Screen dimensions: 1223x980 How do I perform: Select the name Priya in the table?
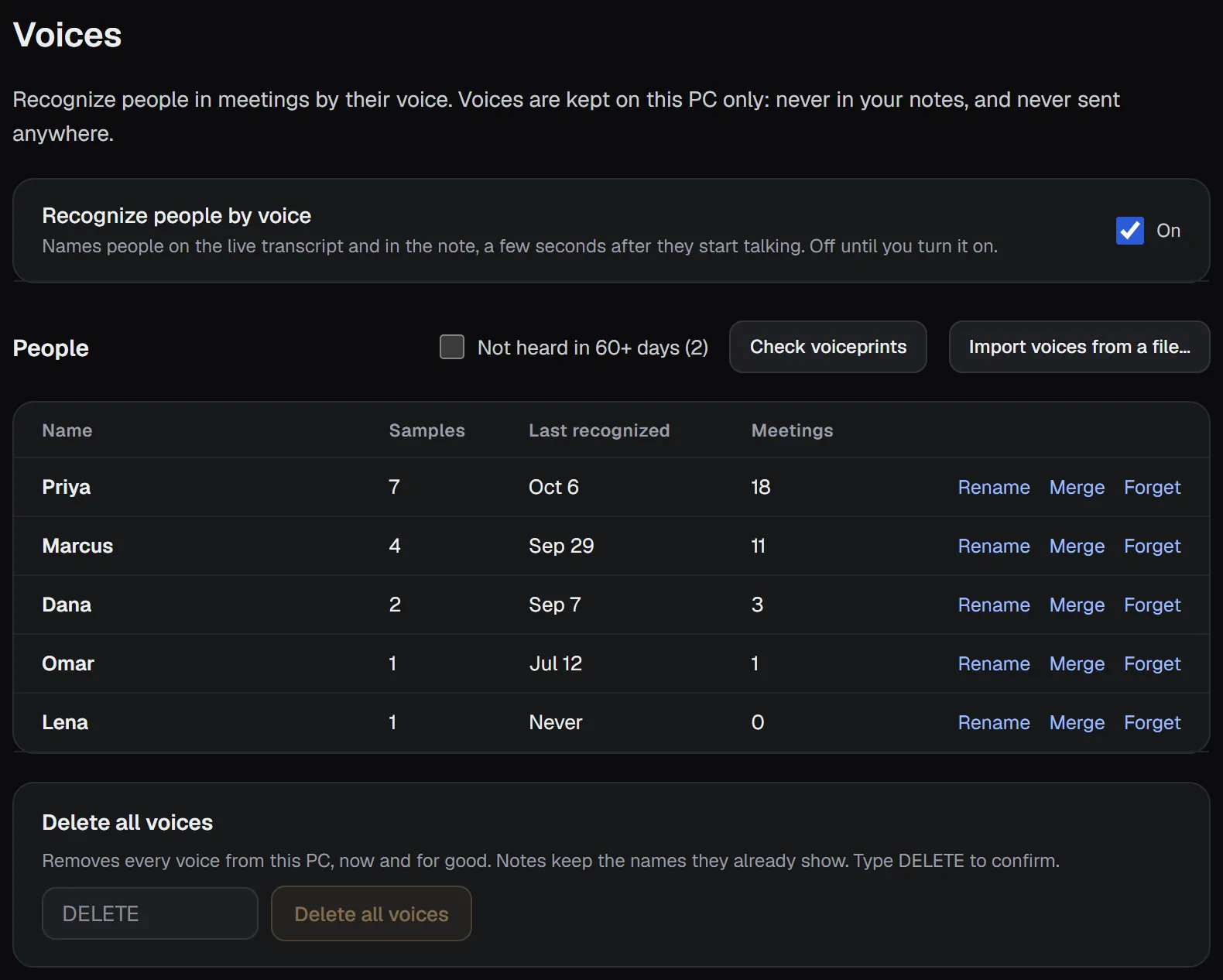(67, 487)
